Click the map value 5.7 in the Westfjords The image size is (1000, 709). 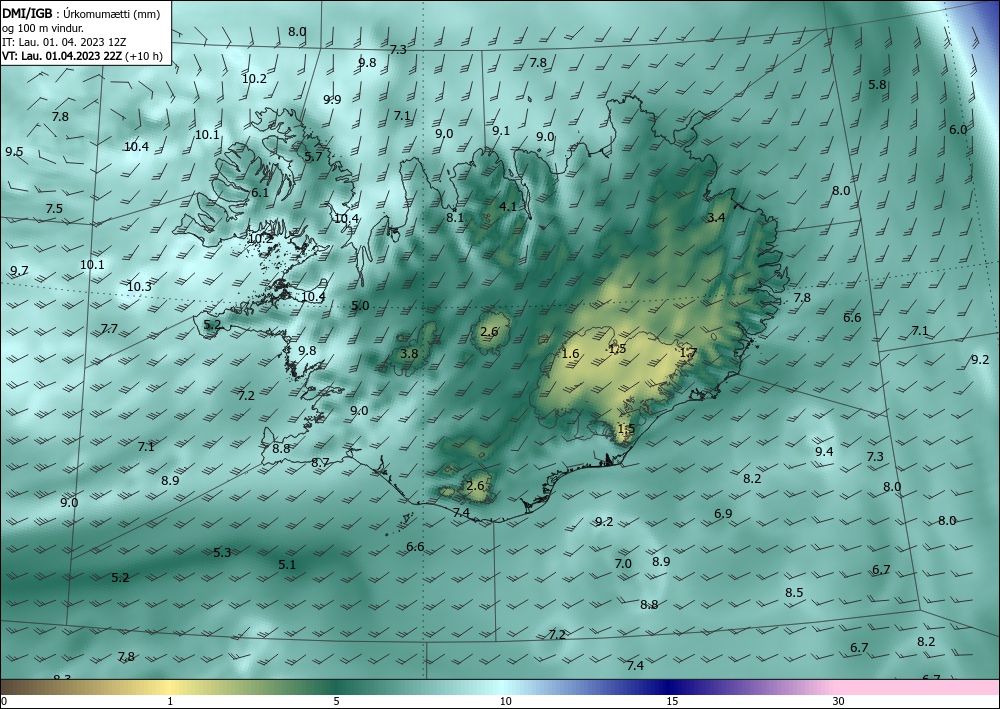click(x=313, y=156)
